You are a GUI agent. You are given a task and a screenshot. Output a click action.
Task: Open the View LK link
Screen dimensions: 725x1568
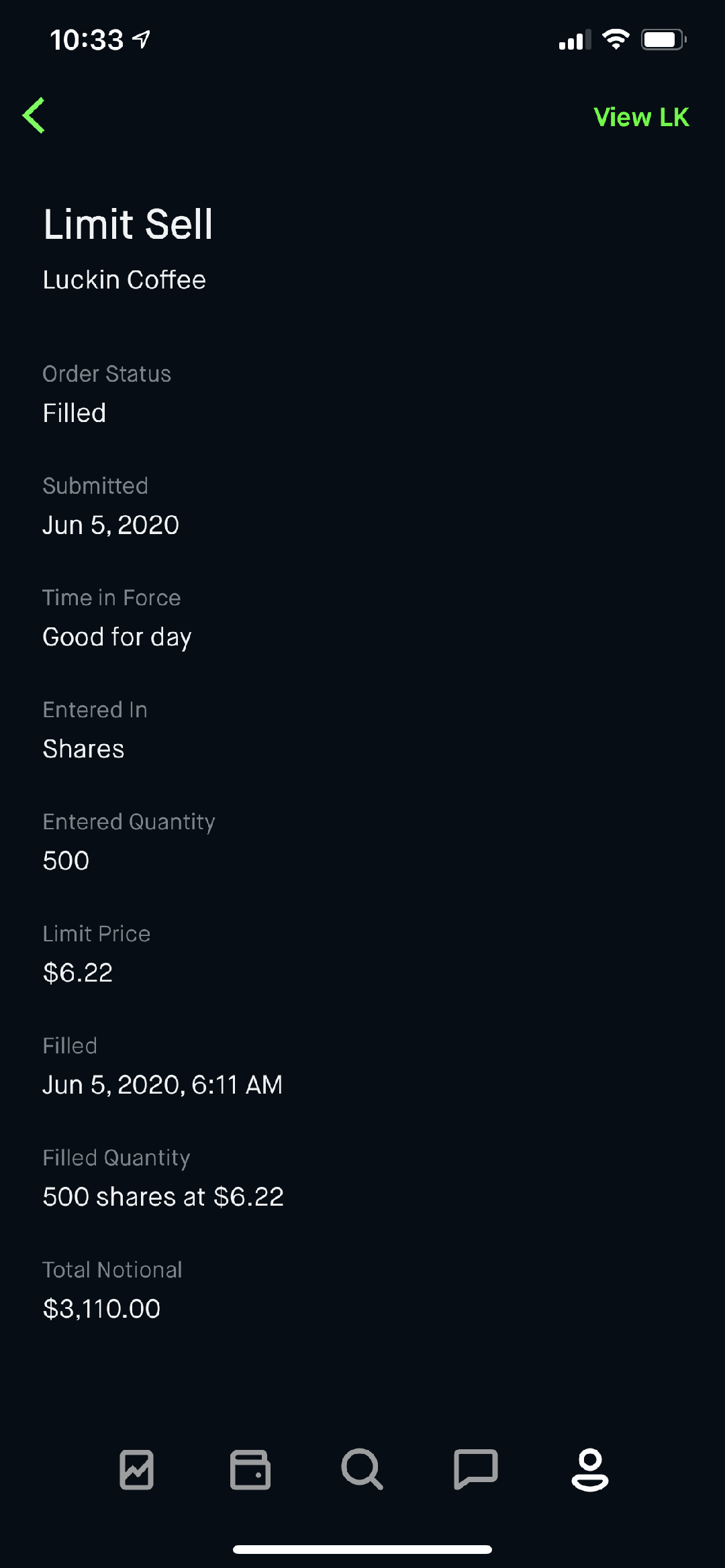click(x=641, y=117)
